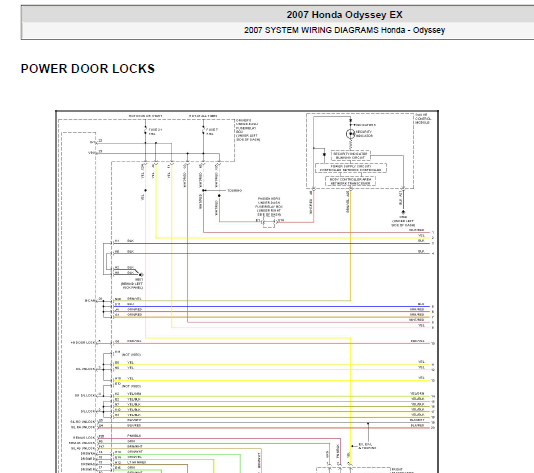
Task: Click the '2007 SYSTEM WIRING DIAGRAMS Honda - Odyssey' subtitle
Action: click(344, 30)
